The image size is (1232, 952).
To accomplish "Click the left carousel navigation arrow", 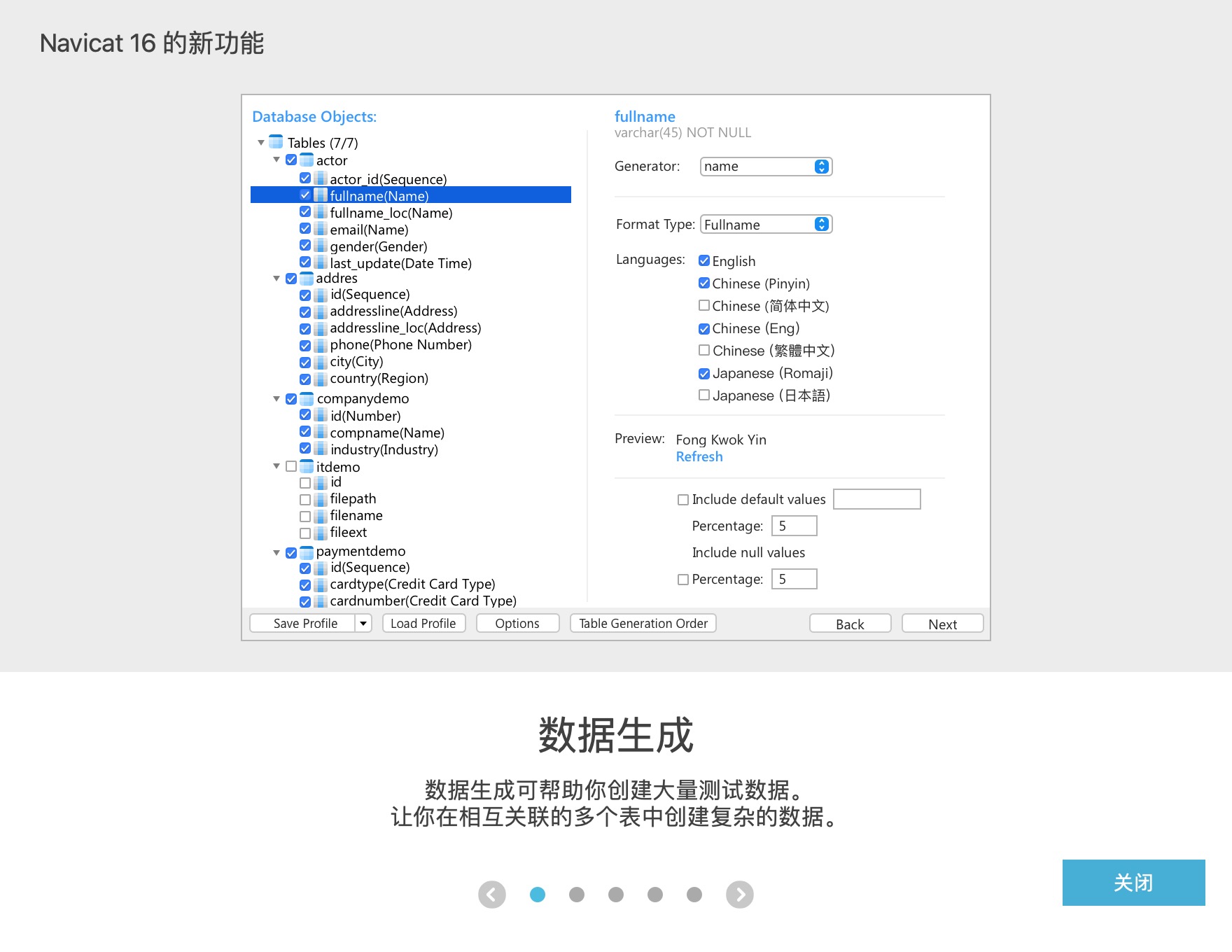I will click(492, 894).
